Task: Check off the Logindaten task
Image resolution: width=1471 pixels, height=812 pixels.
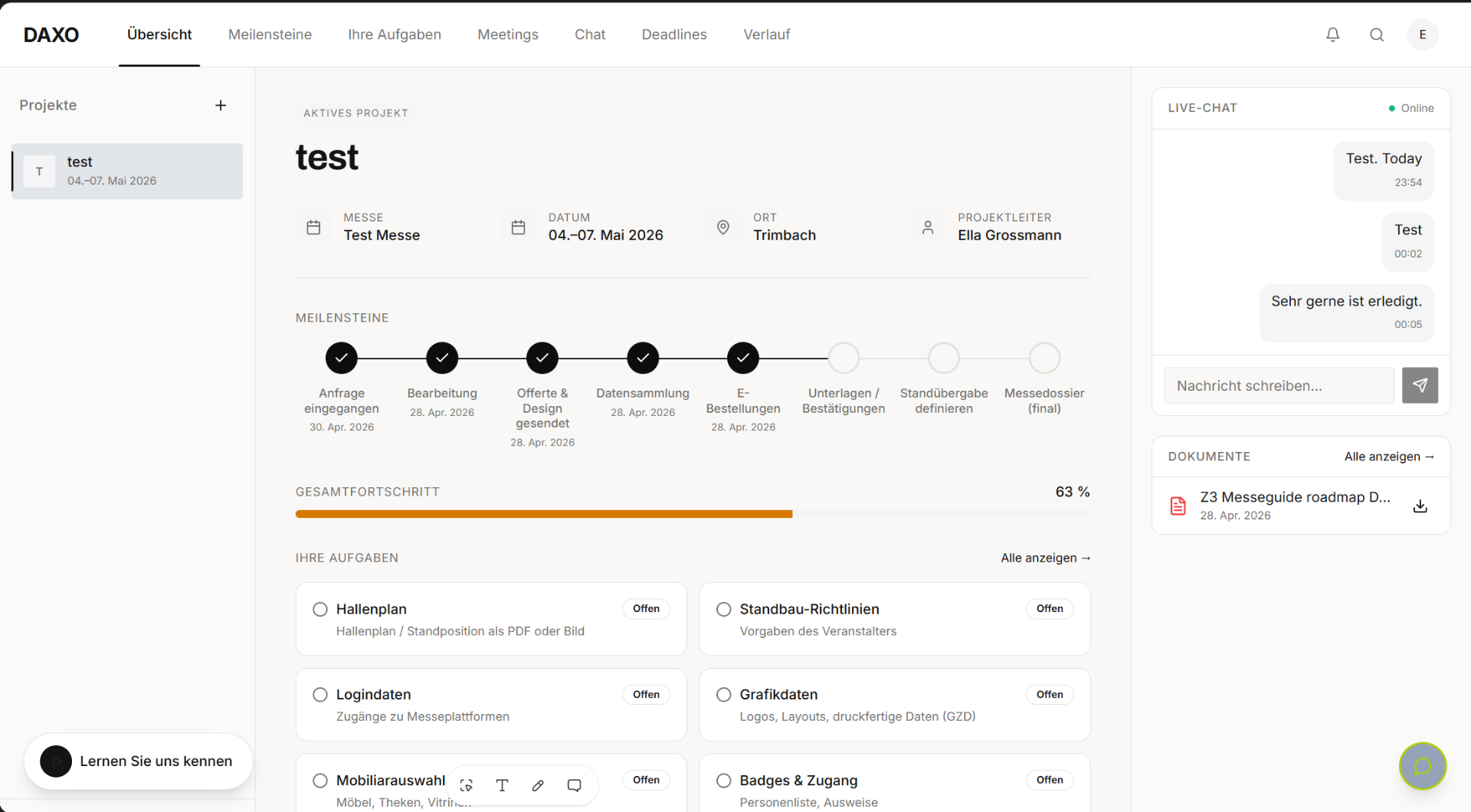Action: [320, 695]
